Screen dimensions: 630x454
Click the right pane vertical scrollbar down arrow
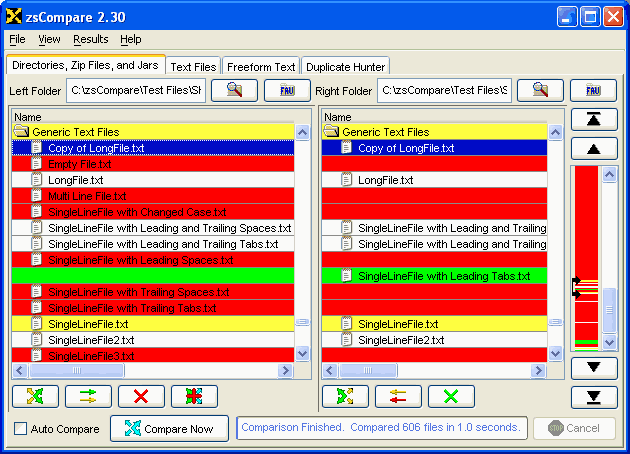[556, 354]
